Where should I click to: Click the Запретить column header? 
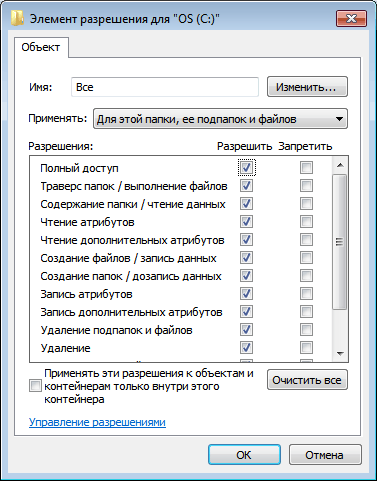[305, 146]
